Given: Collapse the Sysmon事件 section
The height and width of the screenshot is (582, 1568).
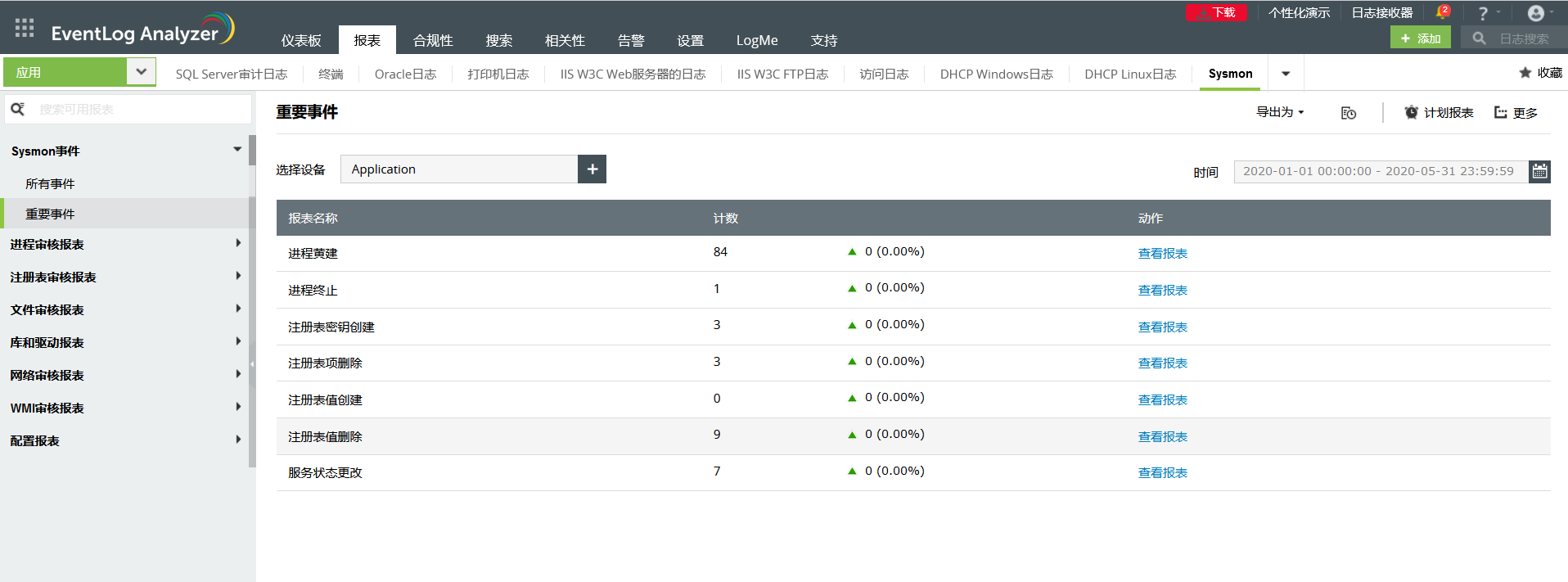Looking at the screenshot, I should click(x=237, y=150).
